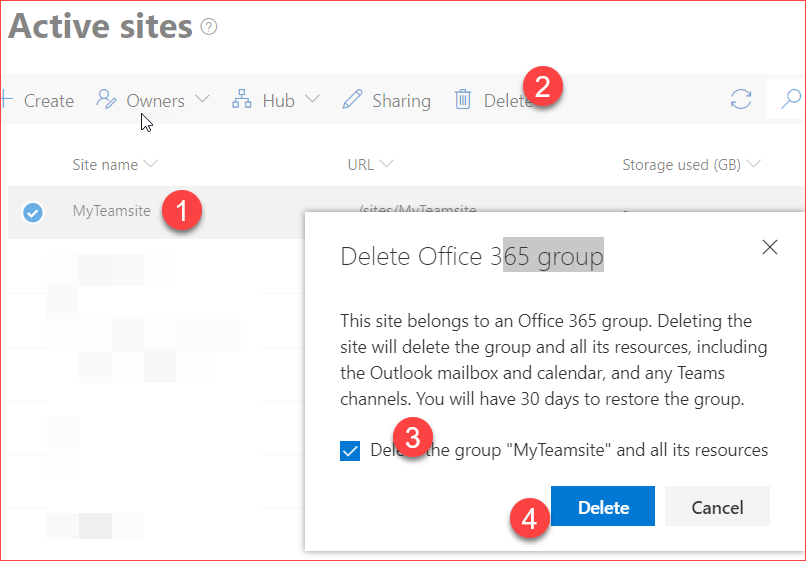Click the Storage used (GB) header text

tap(682, 165)
